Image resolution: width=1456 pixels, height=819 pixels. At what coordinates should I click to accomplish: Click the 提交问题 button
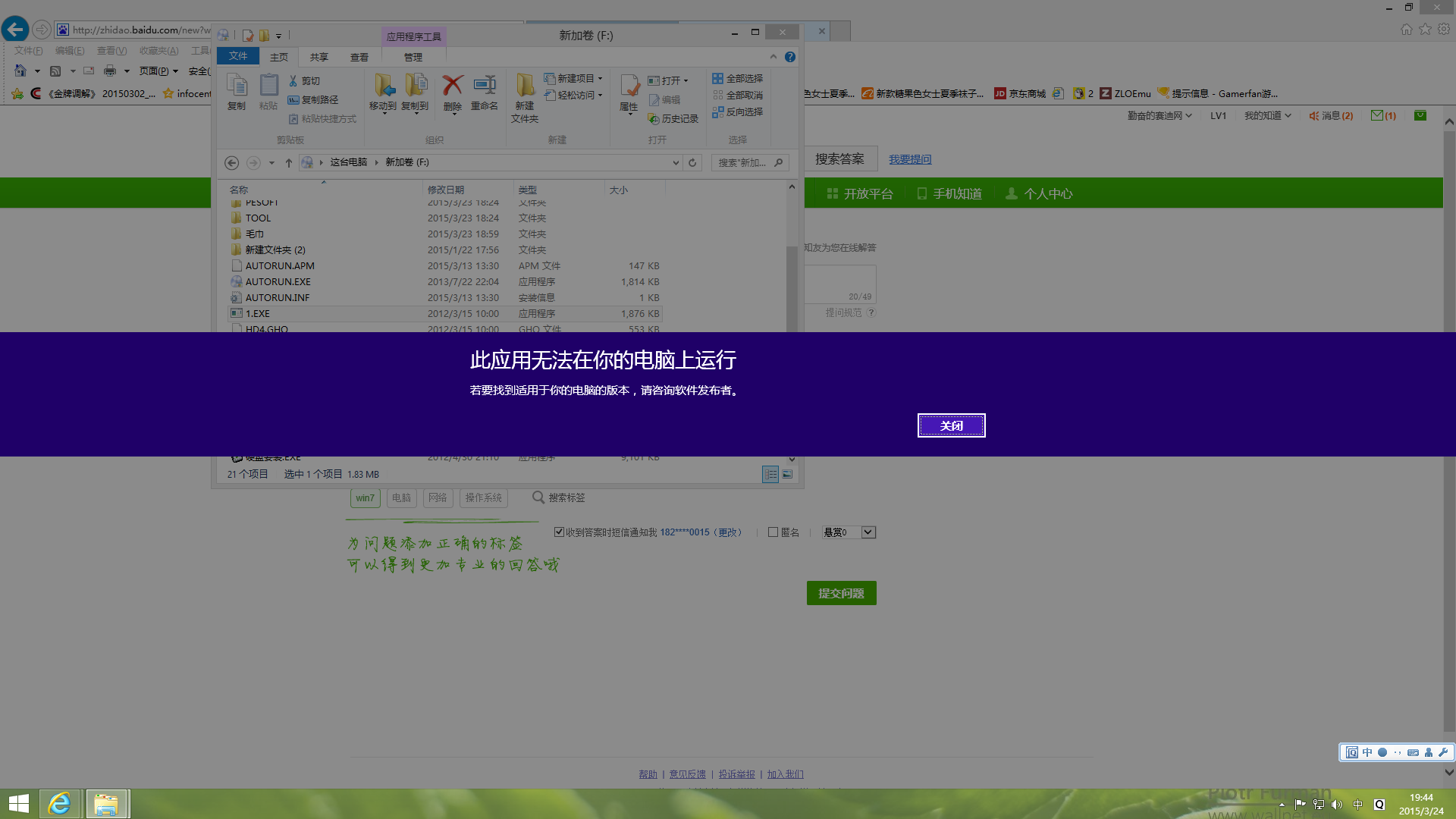842,593
